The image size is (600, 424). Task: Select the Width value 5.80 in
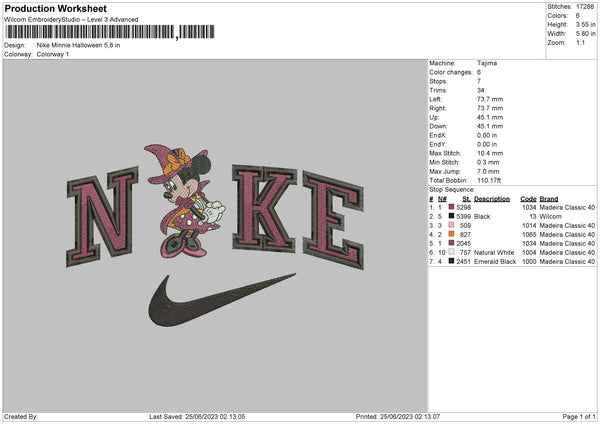pos(585,34)
